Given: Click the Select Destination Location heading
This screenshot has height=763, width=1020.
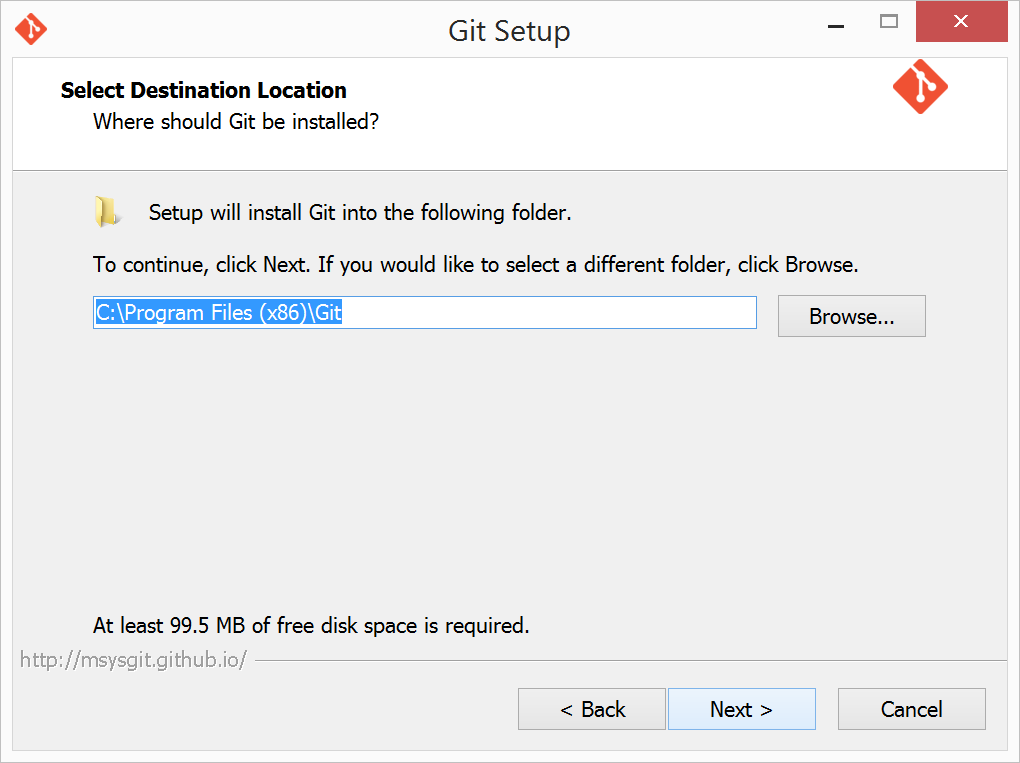Looking at the screenshot, I should [204, 90].
